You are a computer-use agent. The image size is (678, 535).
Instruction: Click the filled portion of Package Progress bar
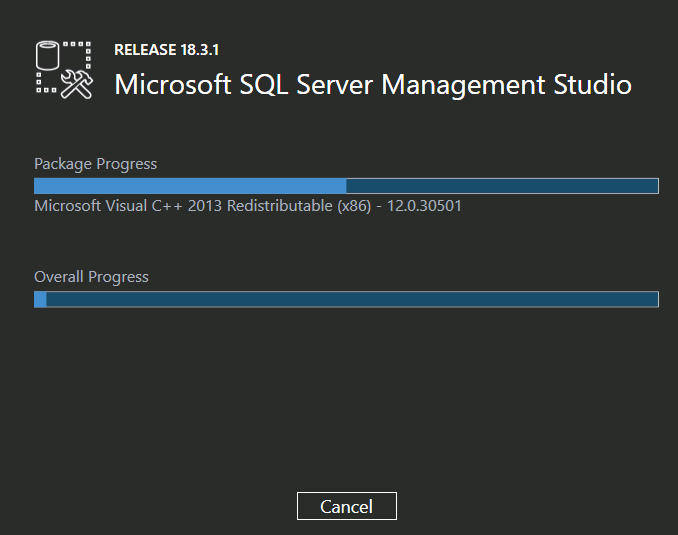click(x=190, y=186)
